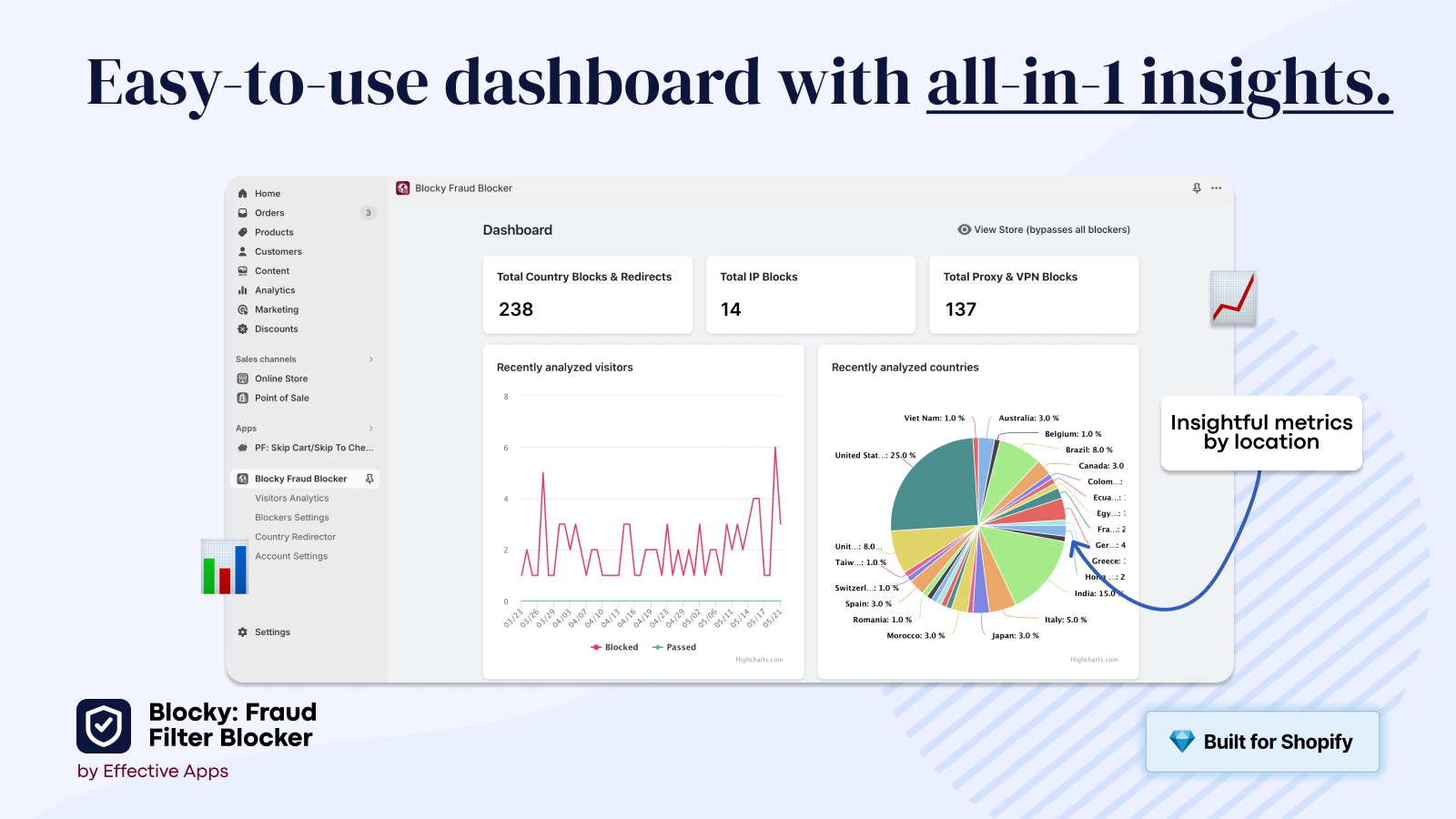The height and width of the screenshot is (819, 1456).
Task: Click the Content menu item
Action: coord(272,271)
